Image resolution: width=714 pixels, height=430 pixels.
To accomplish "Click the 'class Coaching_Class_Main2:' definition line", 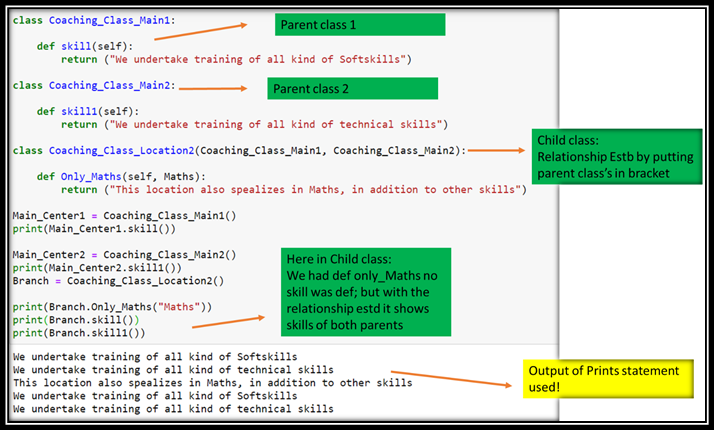I will [x=94, y=86].
